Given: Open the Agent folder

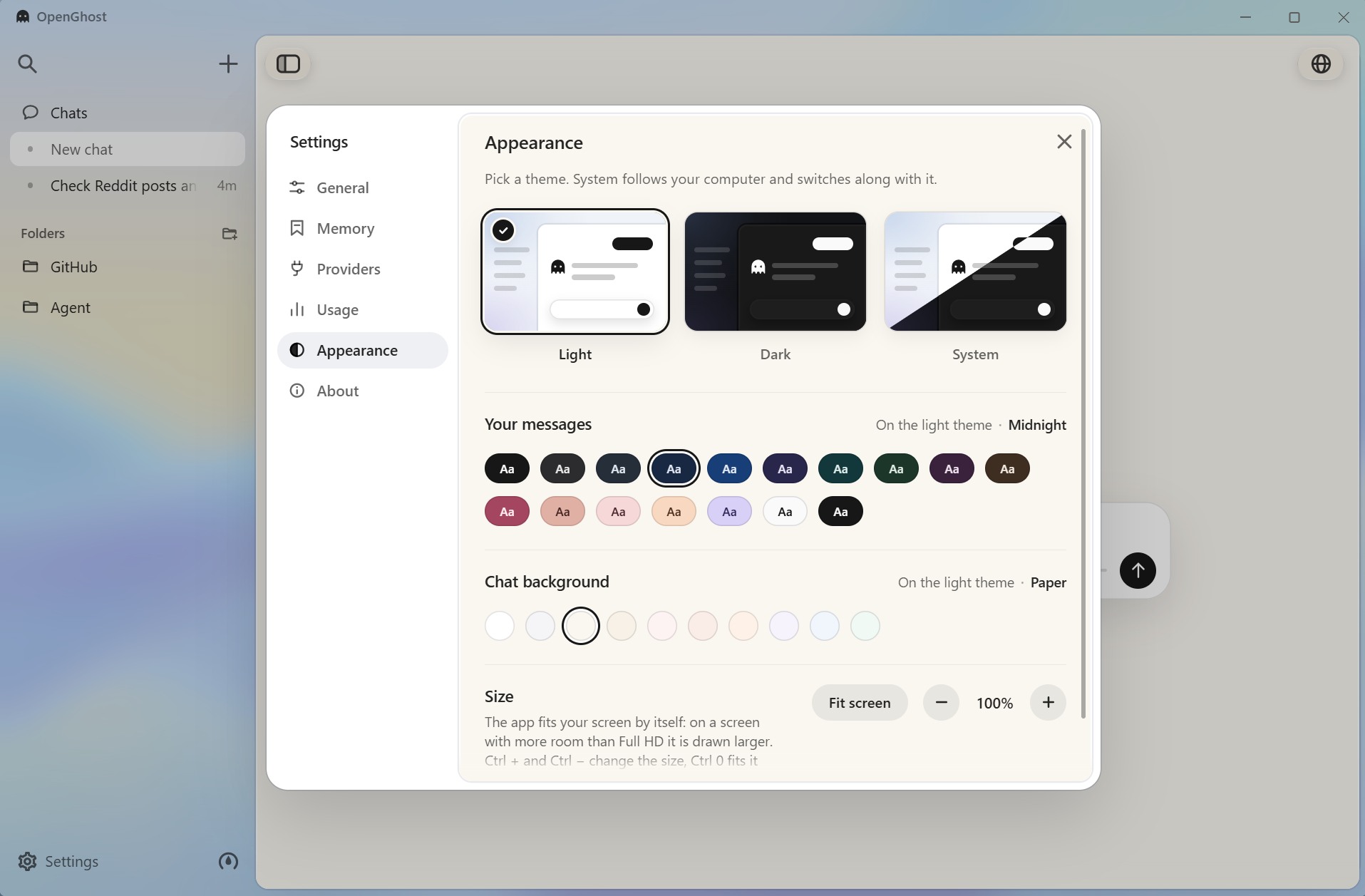Looking at the screenshot, I should point(127,307).
